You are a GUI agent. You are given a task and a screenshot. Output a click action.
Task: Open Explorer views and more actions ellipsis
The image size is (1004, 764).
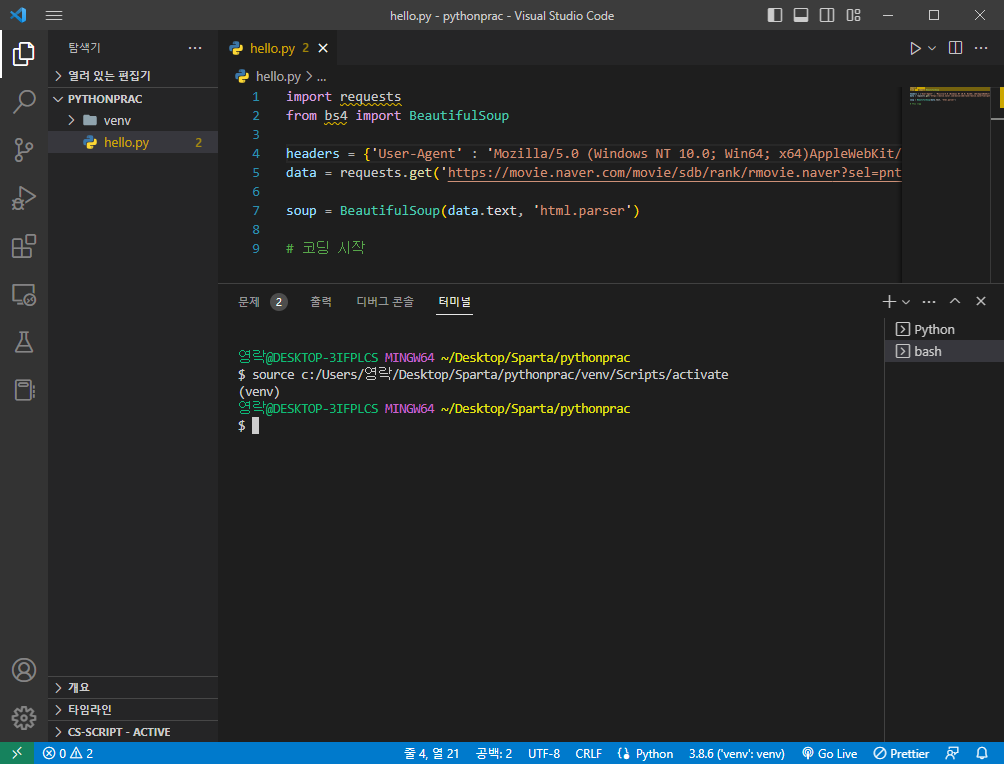coord(195,48)
